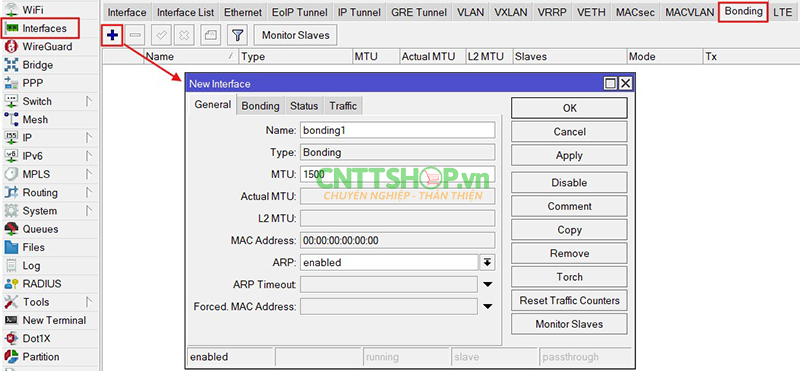Open Queues in the sidebar
The height and width of the screenshot is (371, 800).
coord(40,229)
